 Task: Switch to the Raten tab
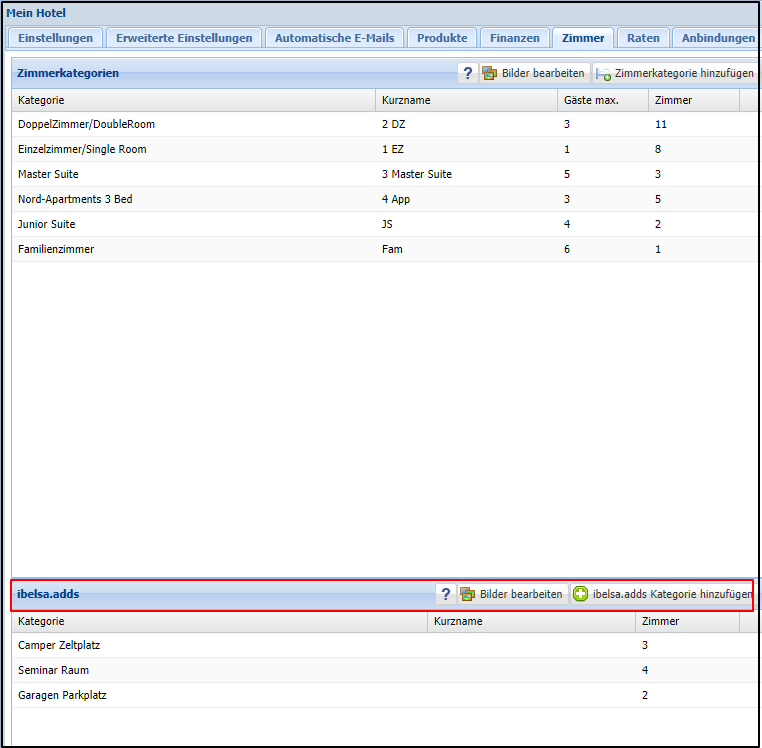643,38
